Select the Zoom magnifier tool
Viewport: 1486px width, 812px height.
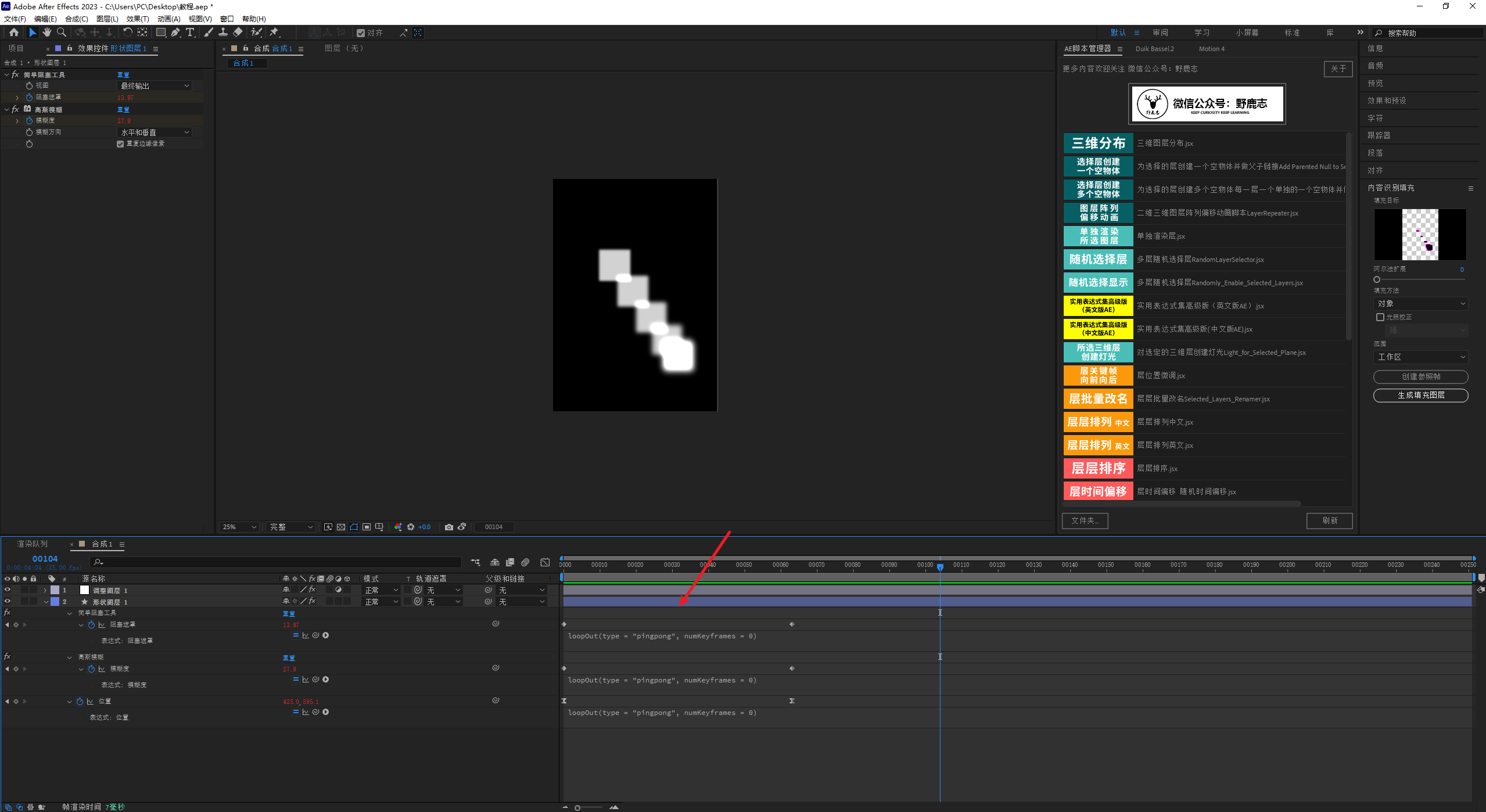(62, 33)
